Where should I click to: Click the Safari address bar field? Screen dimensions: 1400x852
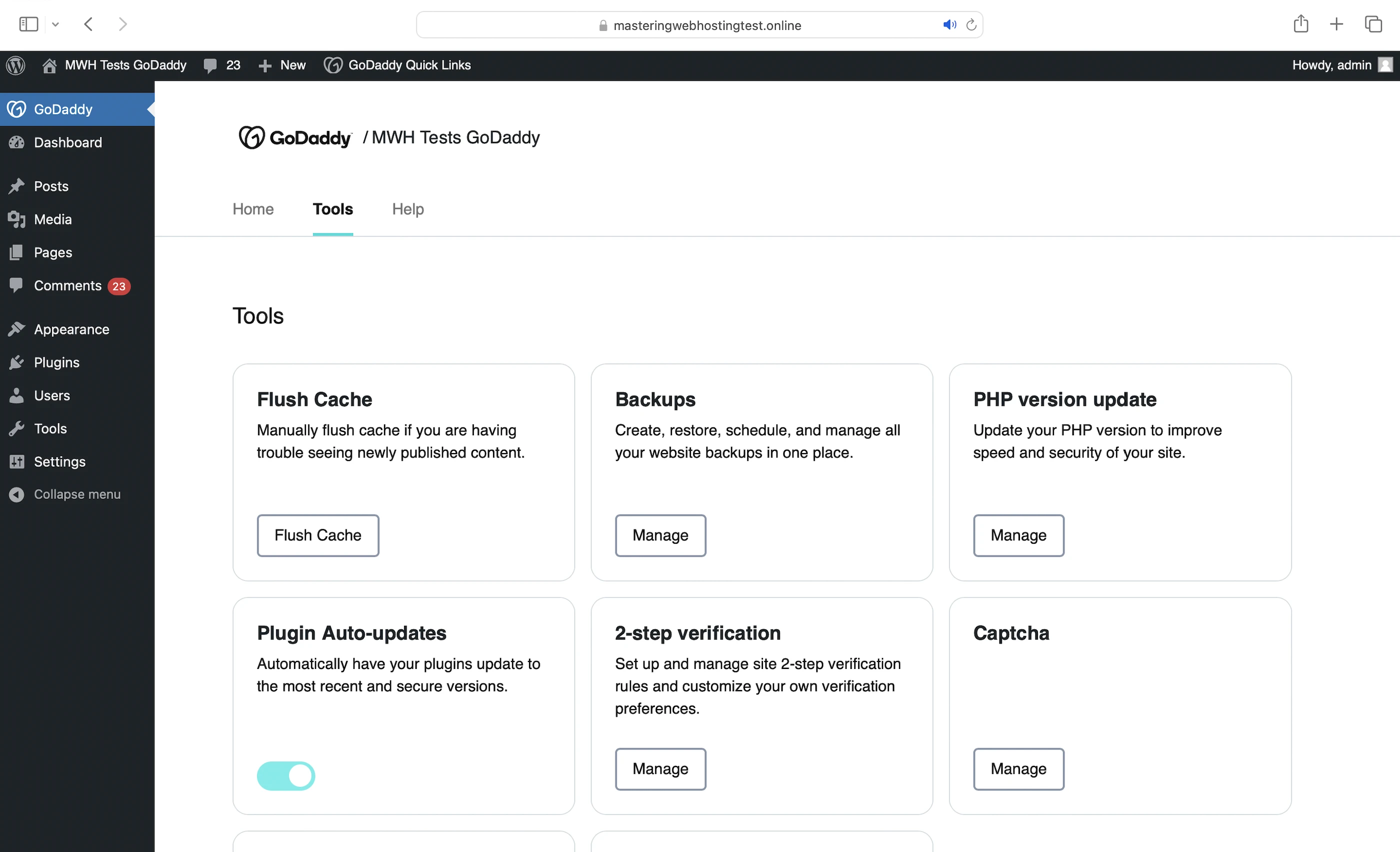[x=707, y=25]
